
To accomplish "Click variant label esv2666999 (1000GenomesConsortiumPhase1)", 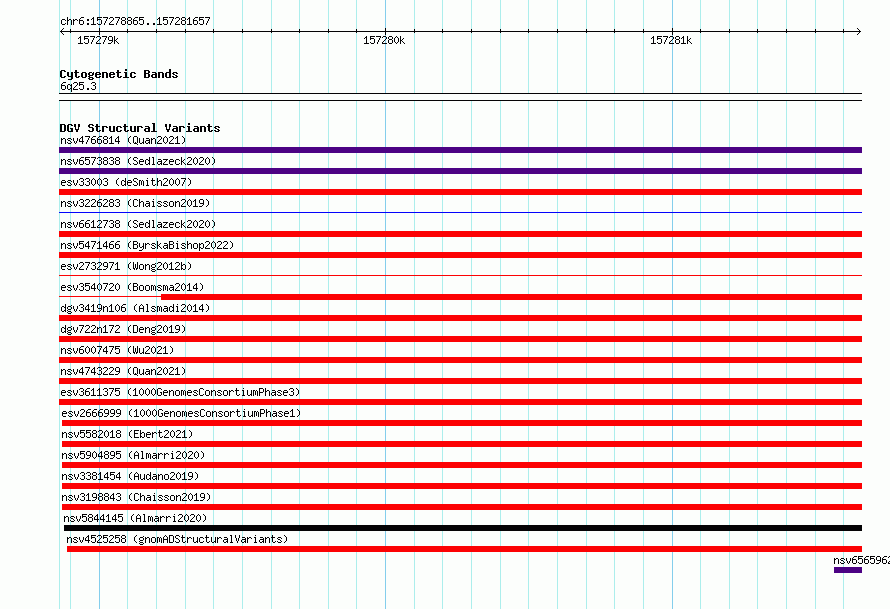I will pos(181,413).
